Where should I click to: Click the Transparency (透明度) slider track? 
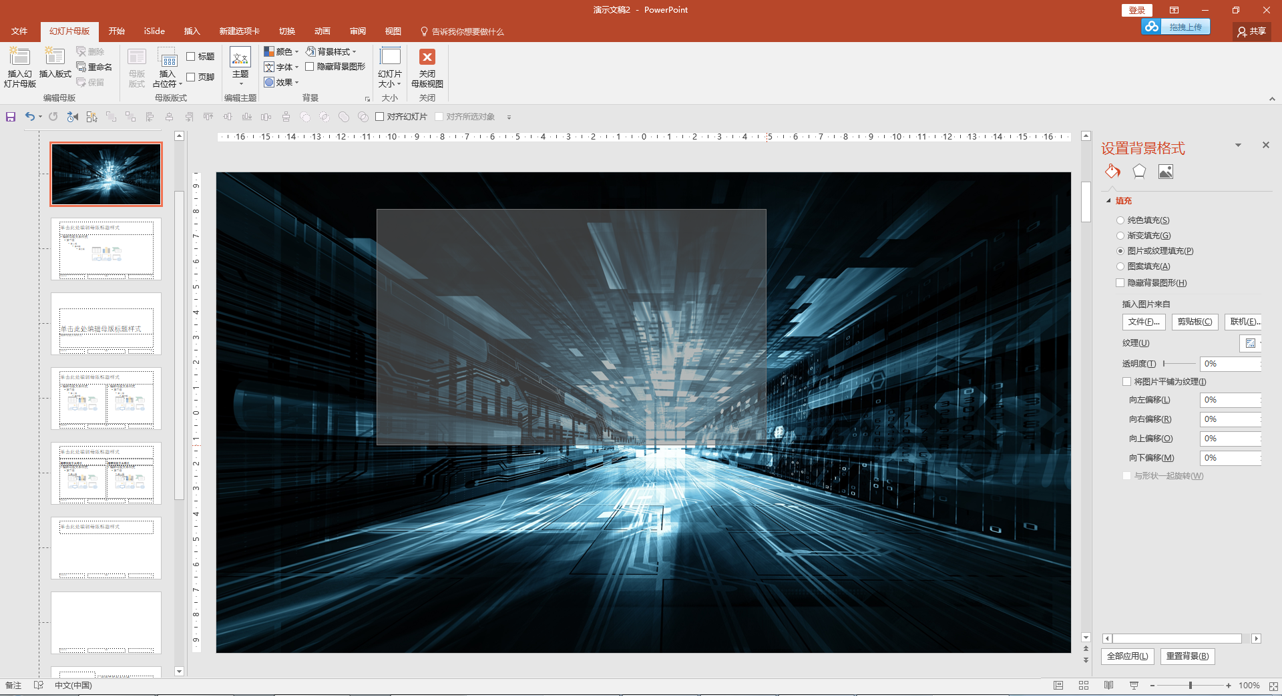(1179, 364)
